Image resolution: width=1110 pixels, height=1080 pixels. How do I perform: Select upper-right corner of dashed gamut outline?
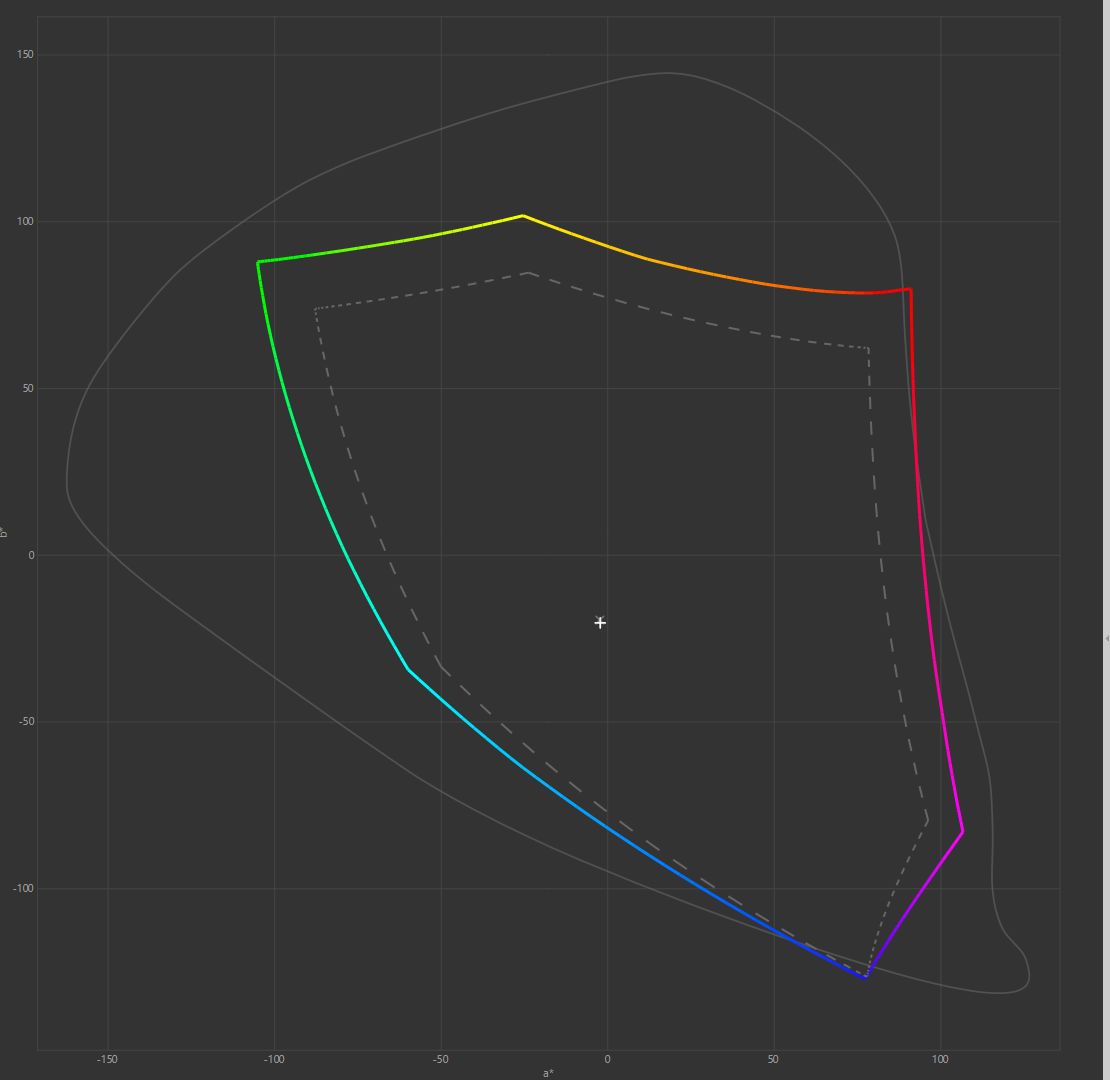[x=868, y=348]
